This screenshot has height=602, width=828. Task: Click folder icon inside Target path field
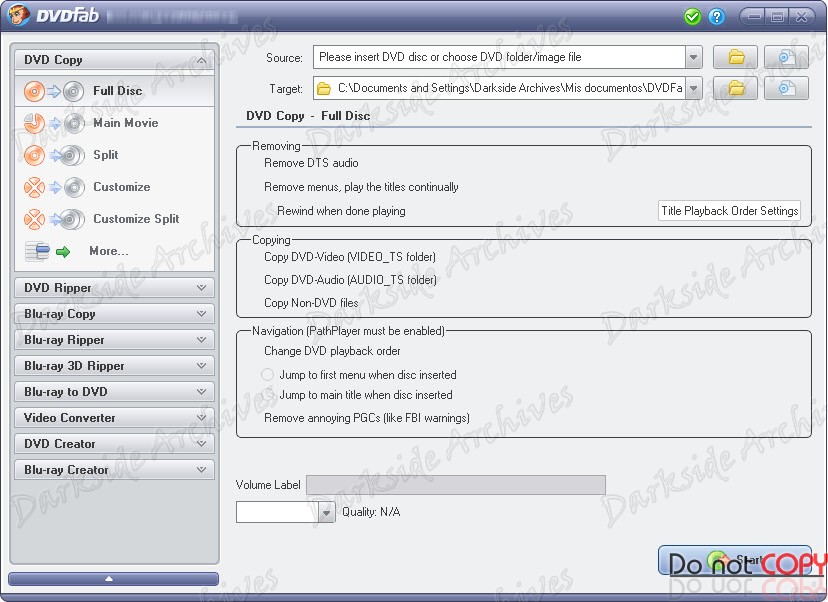[x=323, y=89]
